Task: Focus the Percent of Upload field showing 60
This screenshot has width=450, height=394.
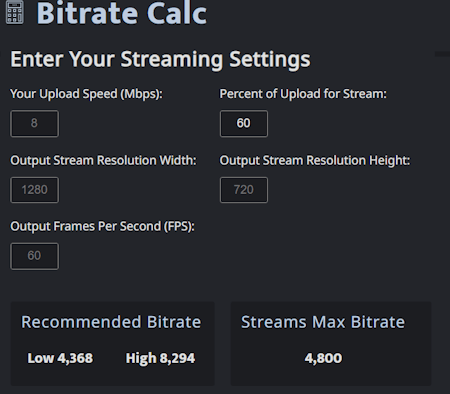Action: [x=244, y=123]
